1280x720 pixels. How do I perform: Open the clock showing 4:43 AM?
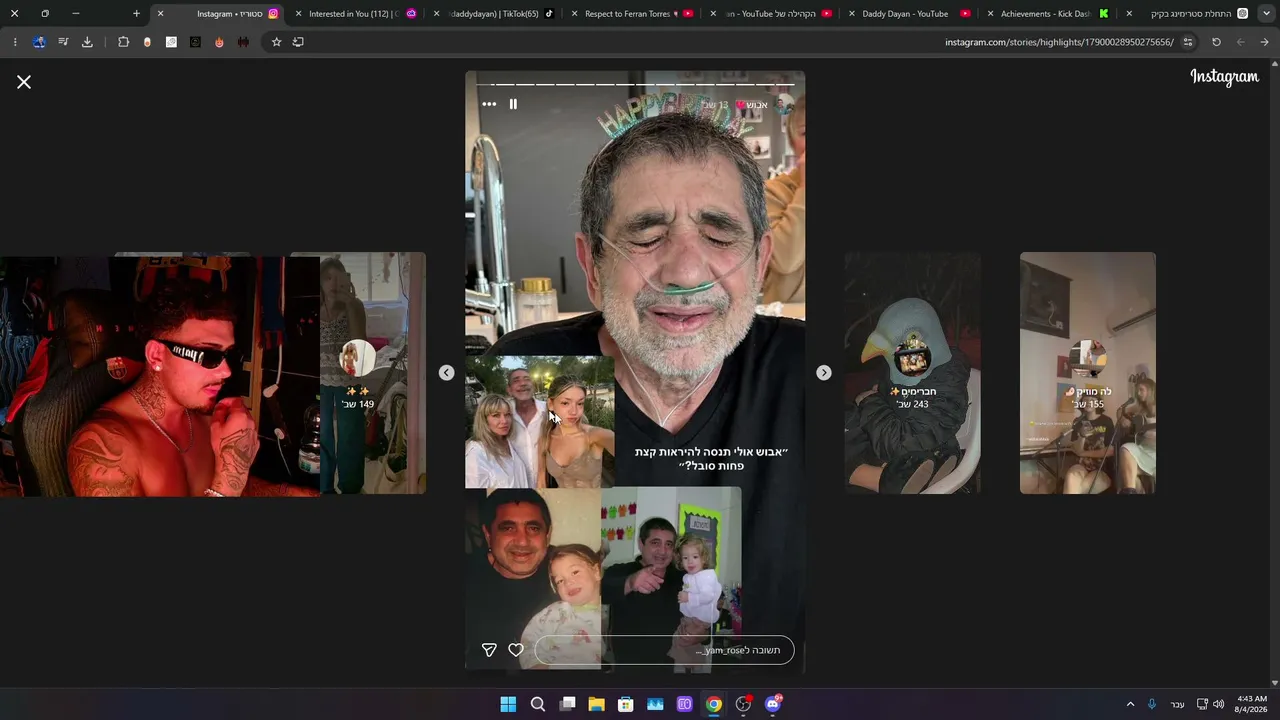(x=1252, y=704)
